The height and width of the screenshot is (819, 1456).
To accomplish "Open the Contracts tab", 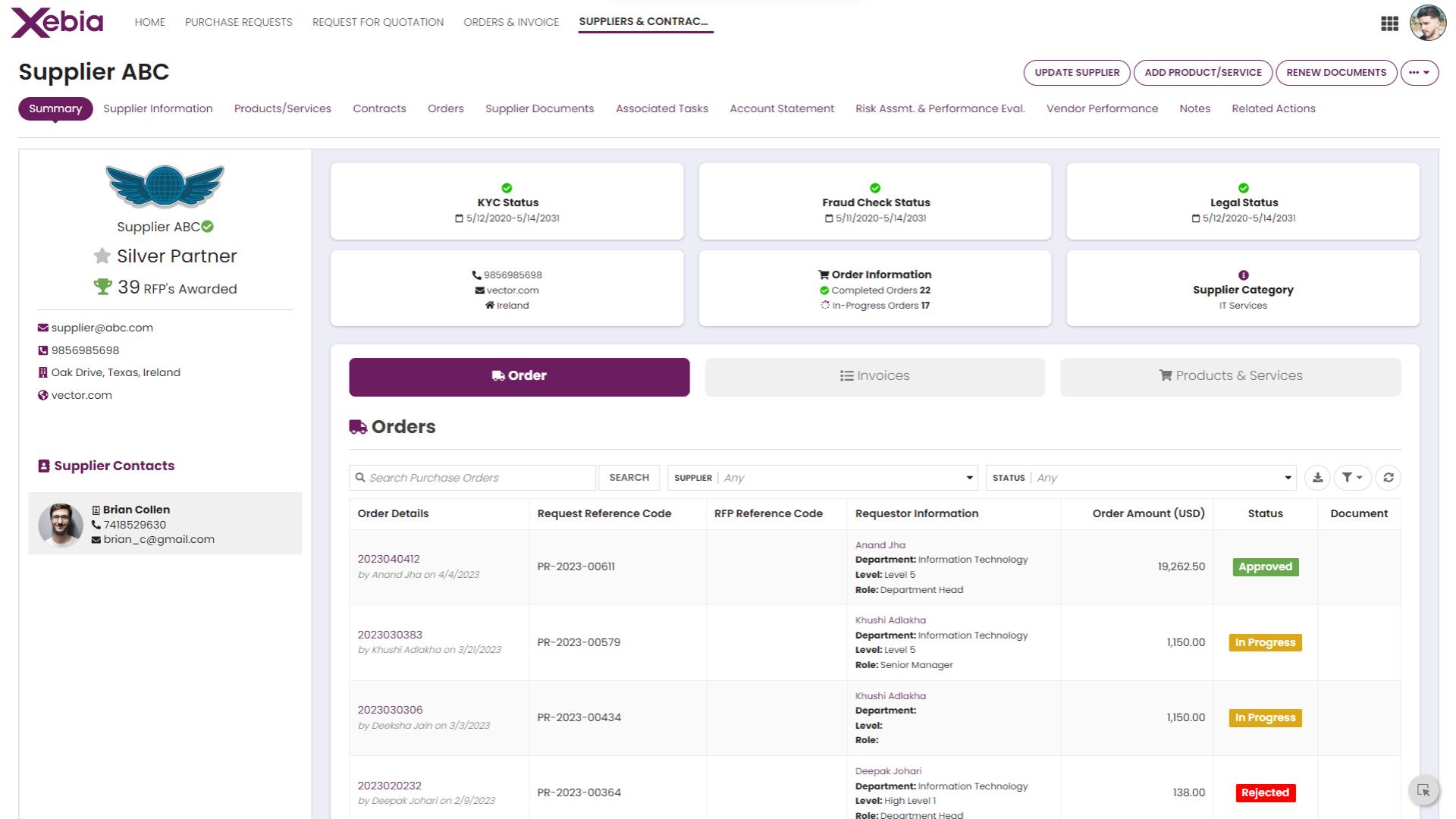I will 379,108.
